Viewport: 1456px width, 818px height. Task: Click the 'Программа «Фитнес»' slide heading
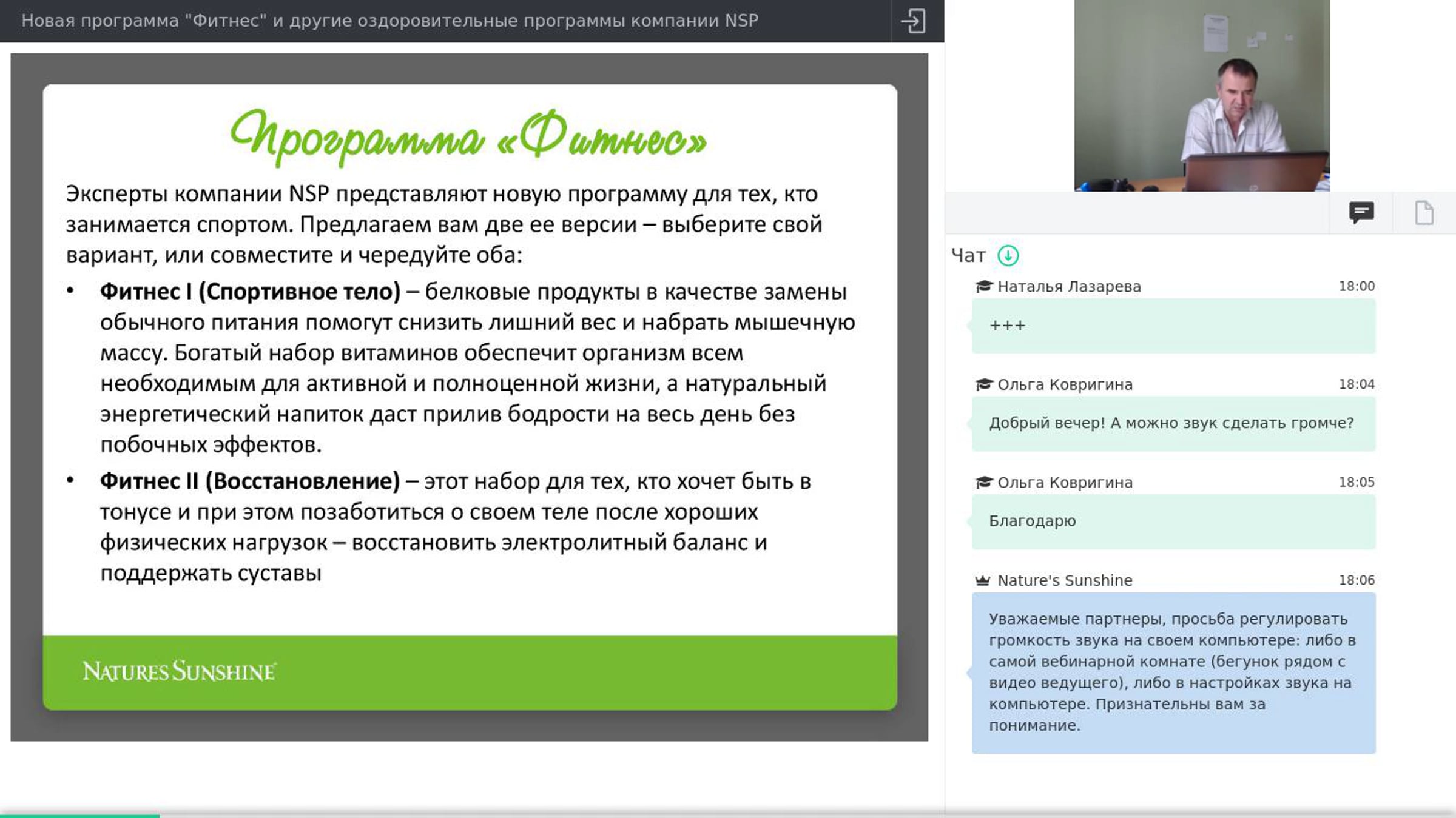[x=469, y=137]
